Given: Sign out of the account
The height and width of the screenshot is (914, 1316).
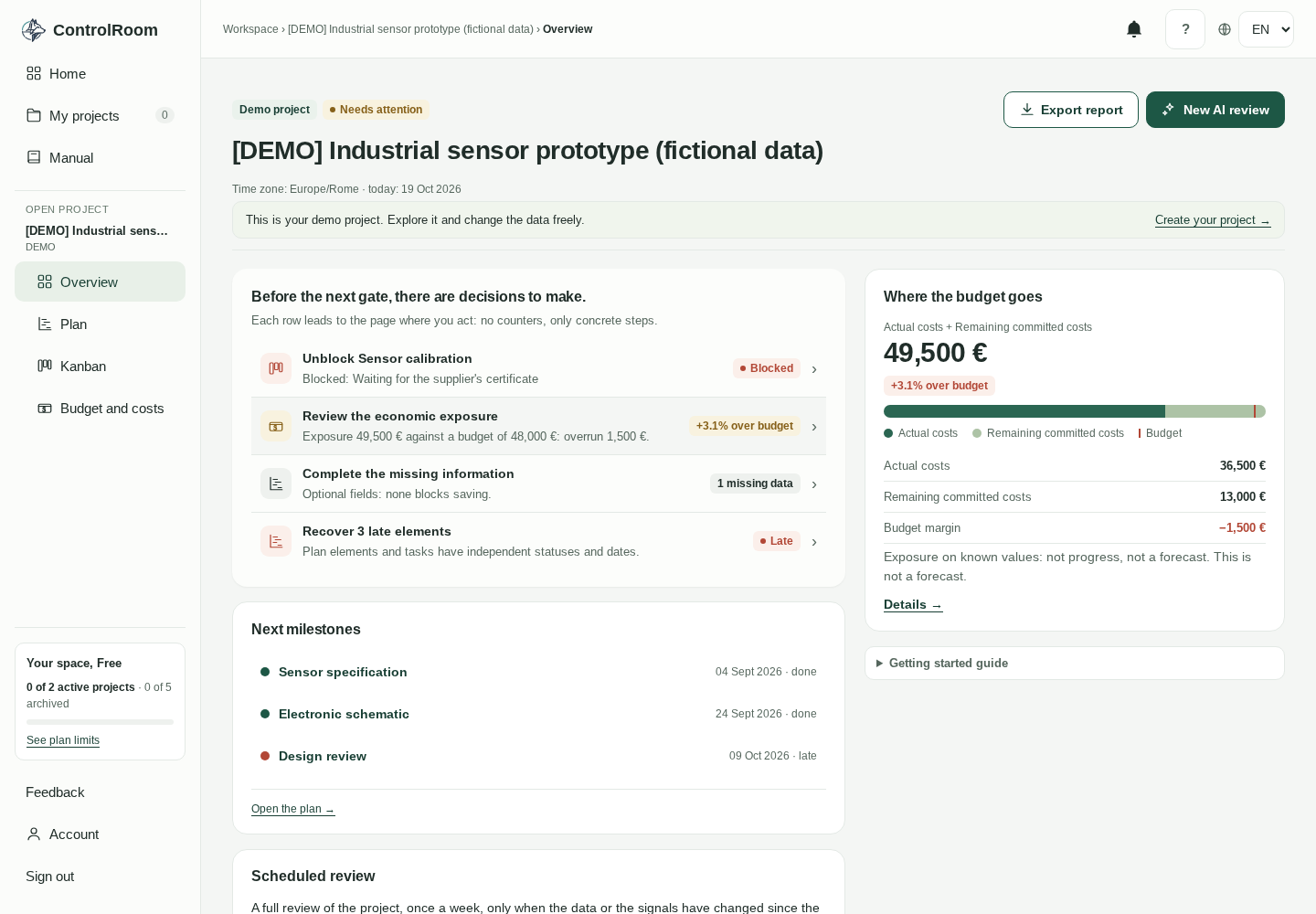Looking at the screenshot, I should pyautogui.click(x=100, y=876).
